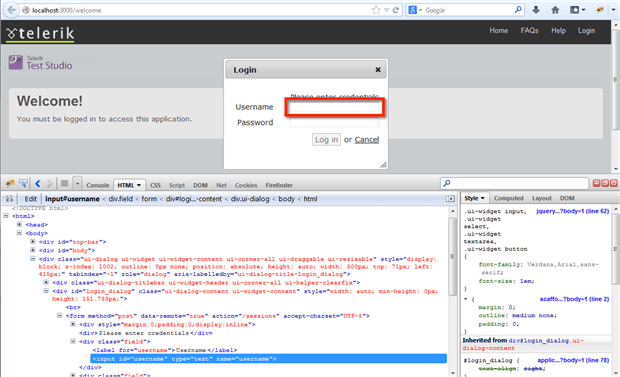
Task: Click the Login link in the top navigation
Action: click(x=586, y=30)
